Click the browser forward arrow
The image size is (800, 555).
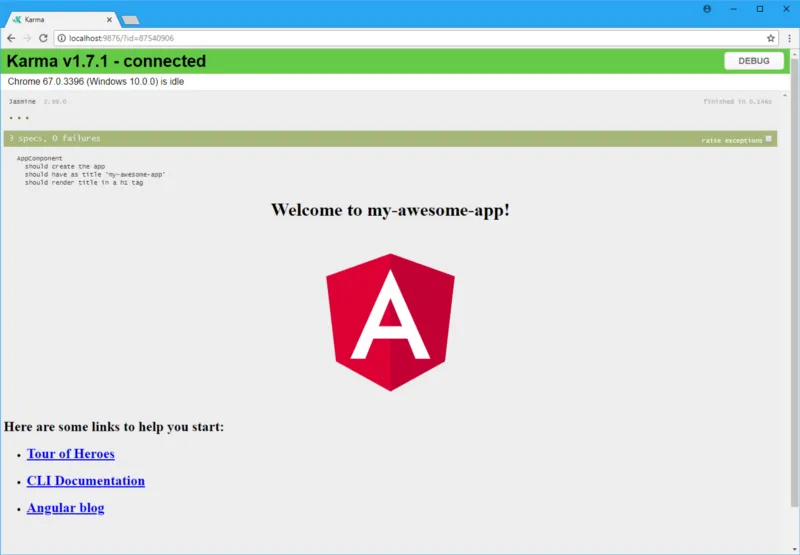click(x=27, y=38)
